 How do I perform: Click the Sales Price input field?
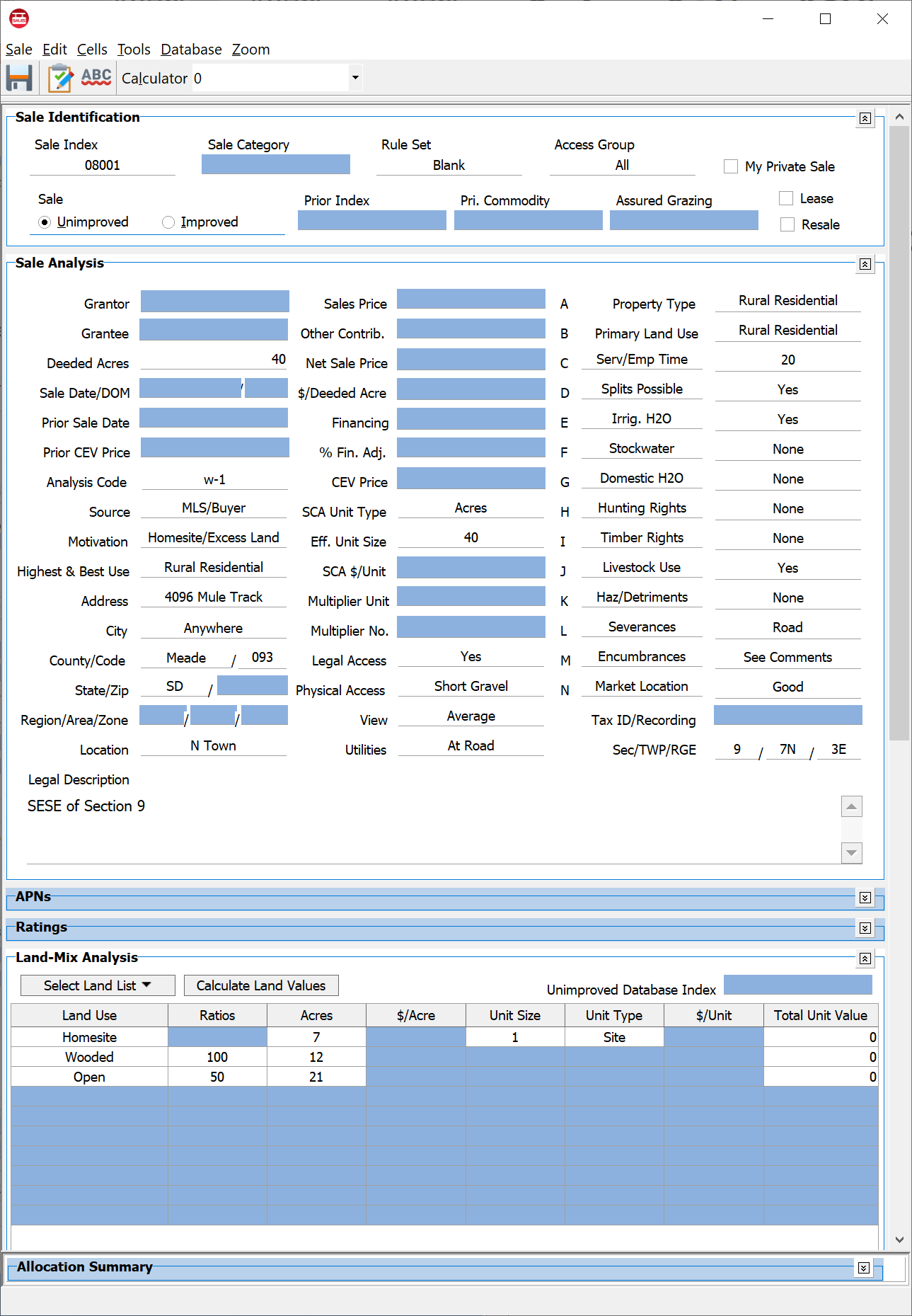point(471,300)
